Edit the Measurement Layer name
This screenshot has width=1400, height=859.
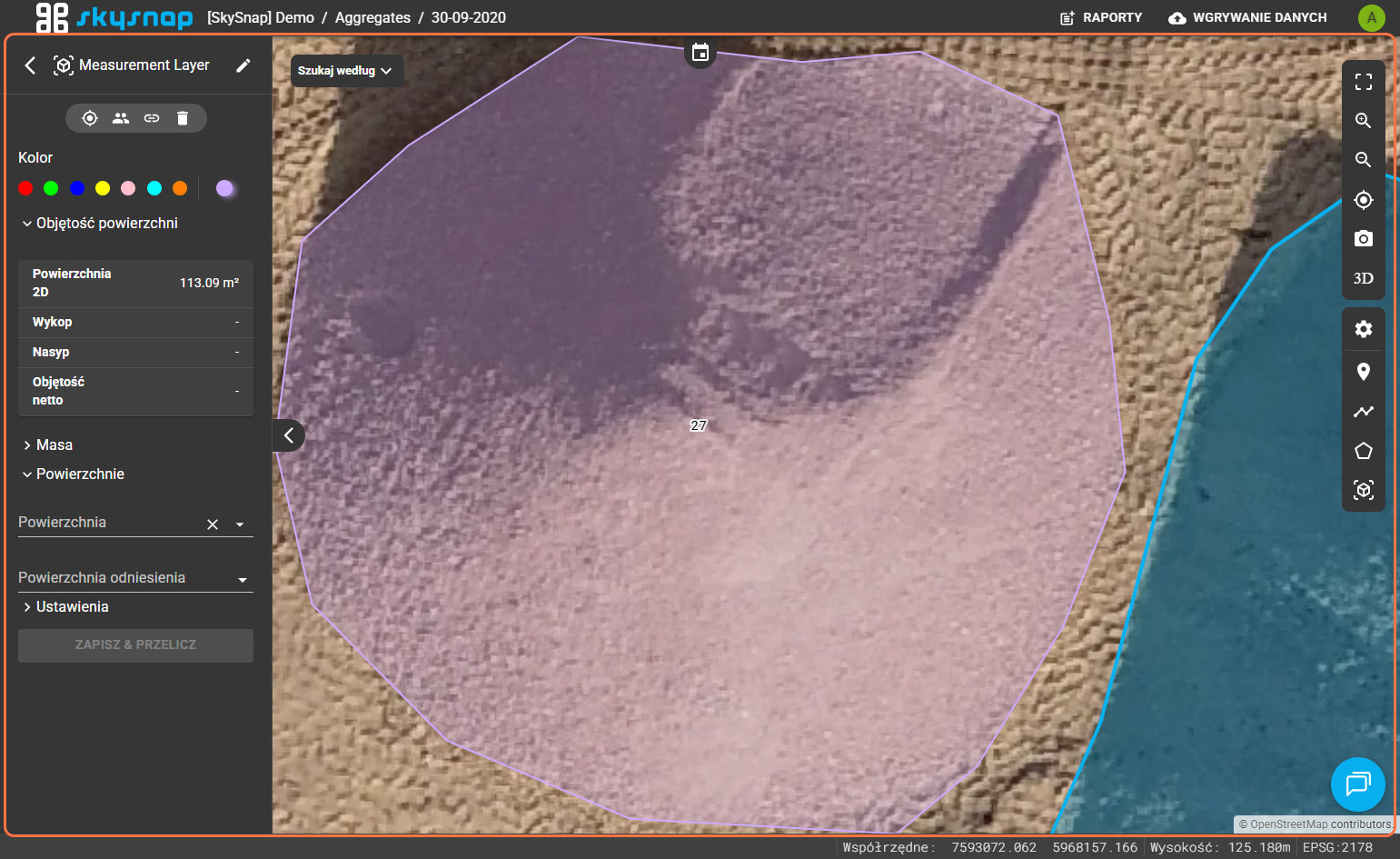click(x=243, y=65)
